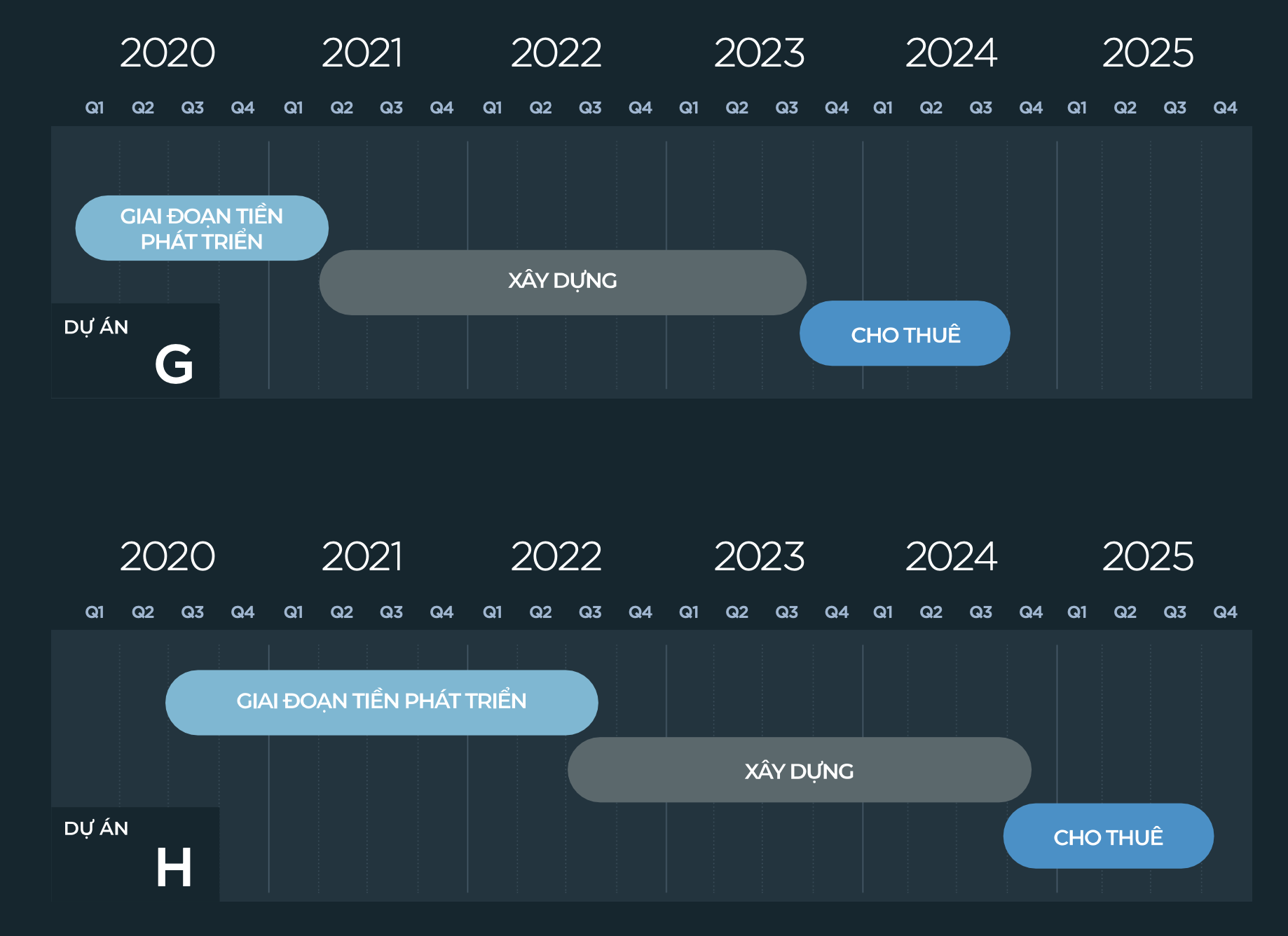Click Q1 under 2021 in the bottom timeline
Screen dimensions: 1288x936
pyautogui.click(x=294, y=612)
